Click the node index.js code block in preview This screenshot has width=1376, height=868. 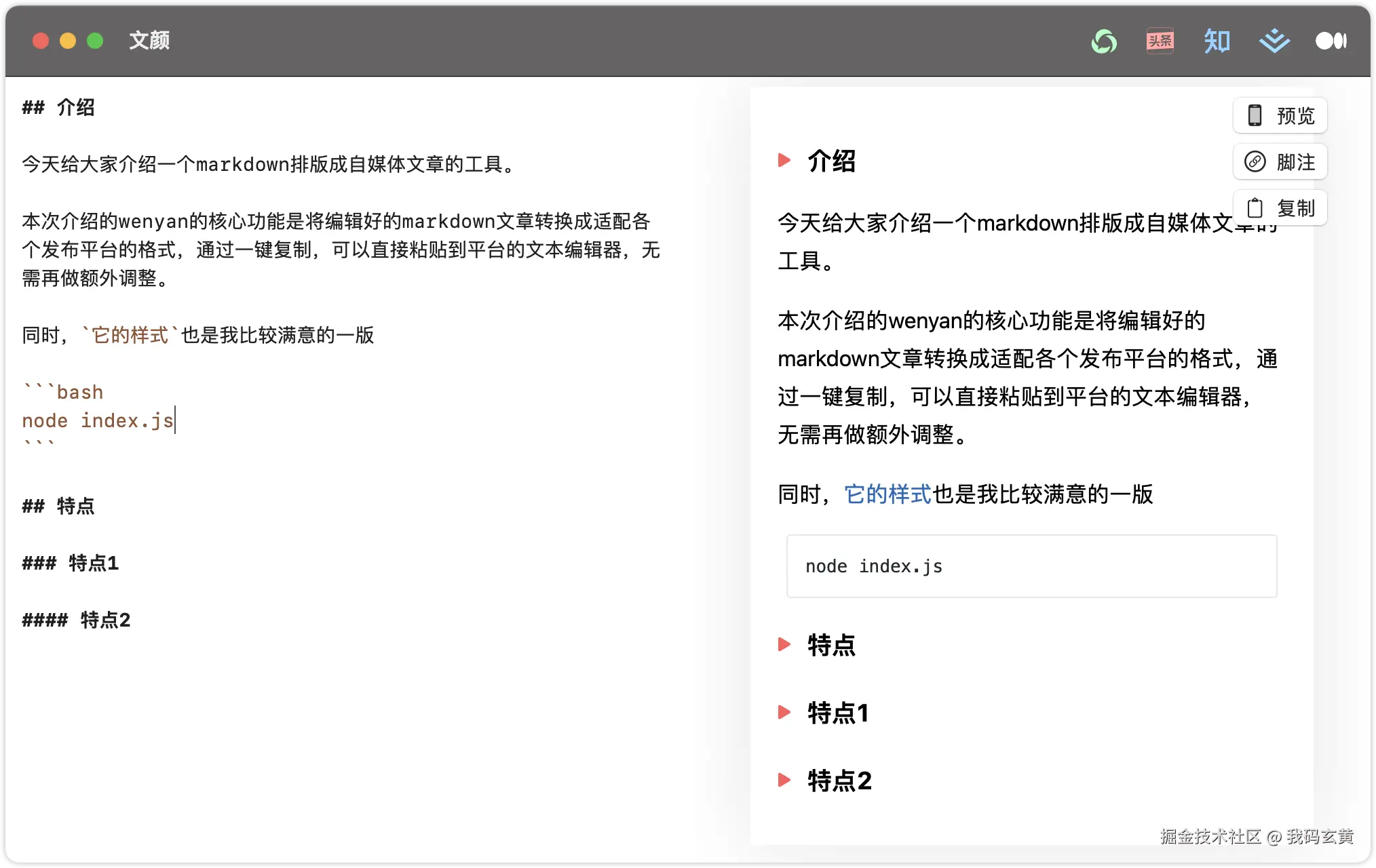(1031, 566)
